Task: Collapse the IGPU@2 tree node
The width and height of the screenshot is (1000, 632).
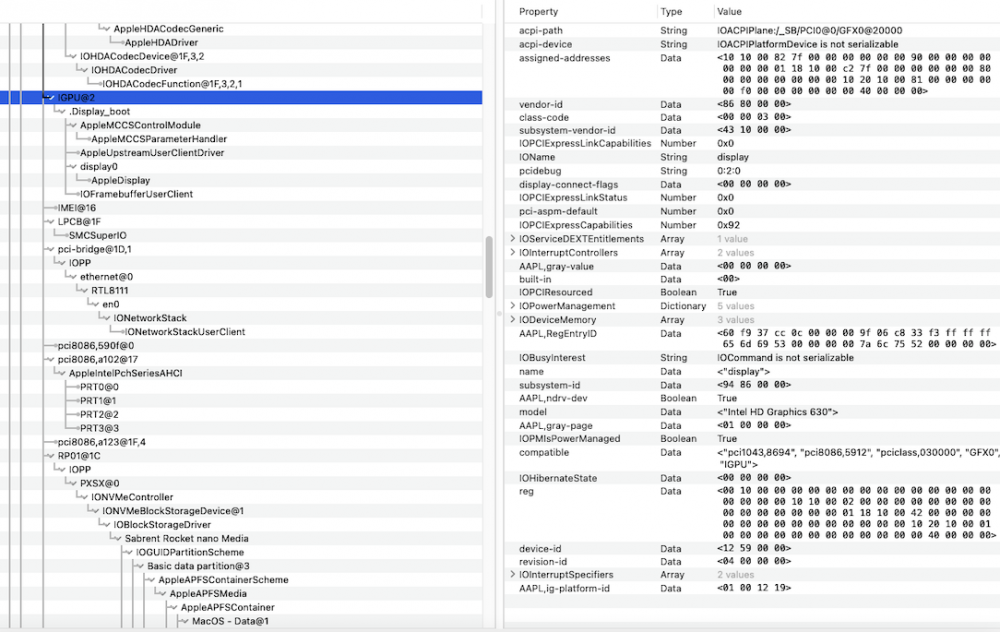Action: [50, 98]
